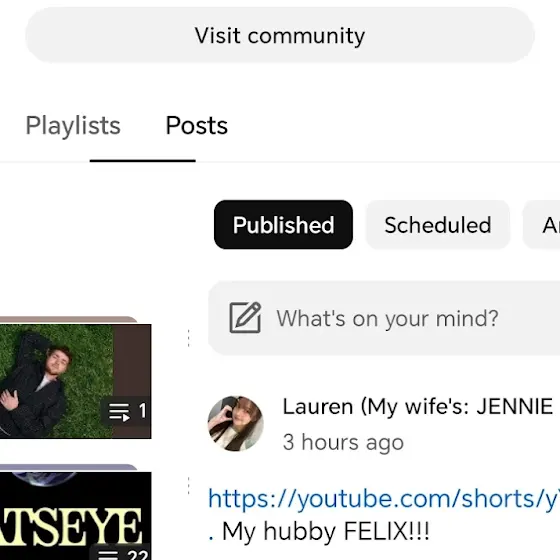Click the playlist count icon showing 22
This screenshot has width=560, height=560.
(122, 553)
